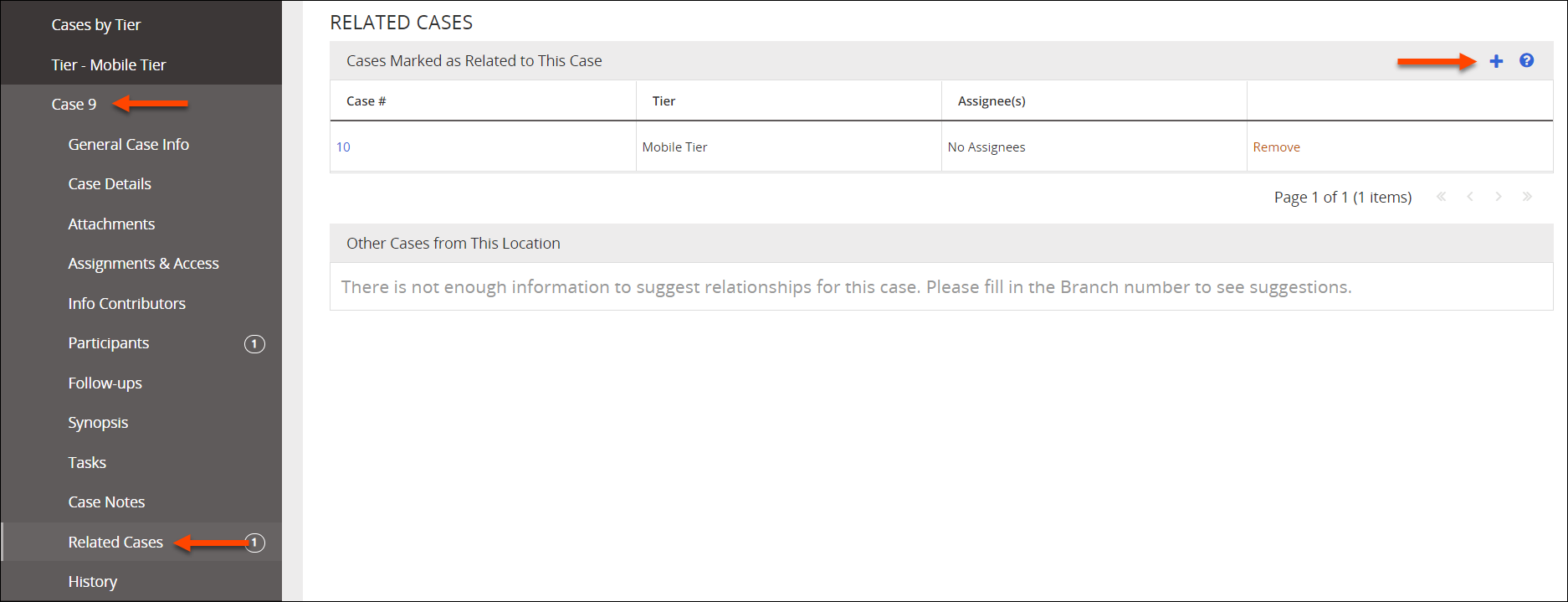This screenshot has height=602, width=1568.
Task: Click the Participants count badge
Action: 254,343
